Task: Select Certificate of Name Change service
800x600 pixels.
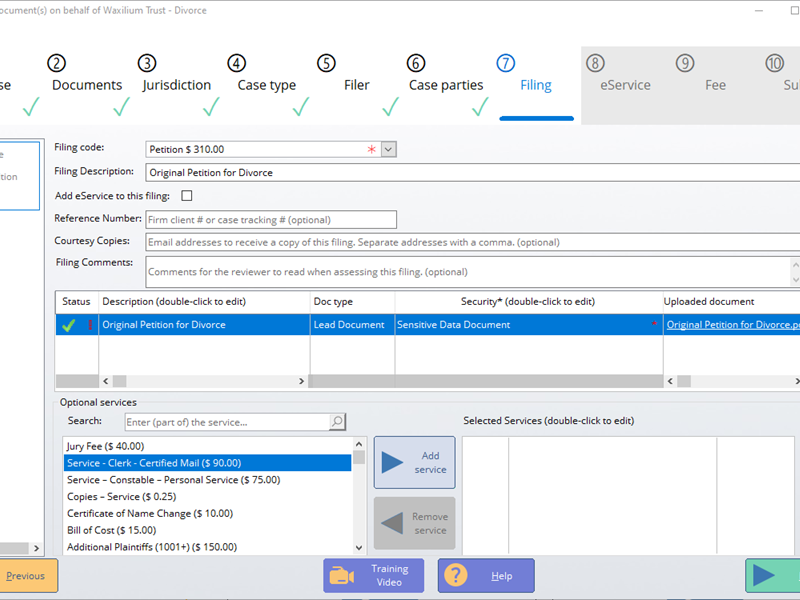Action: coord(149,513)
